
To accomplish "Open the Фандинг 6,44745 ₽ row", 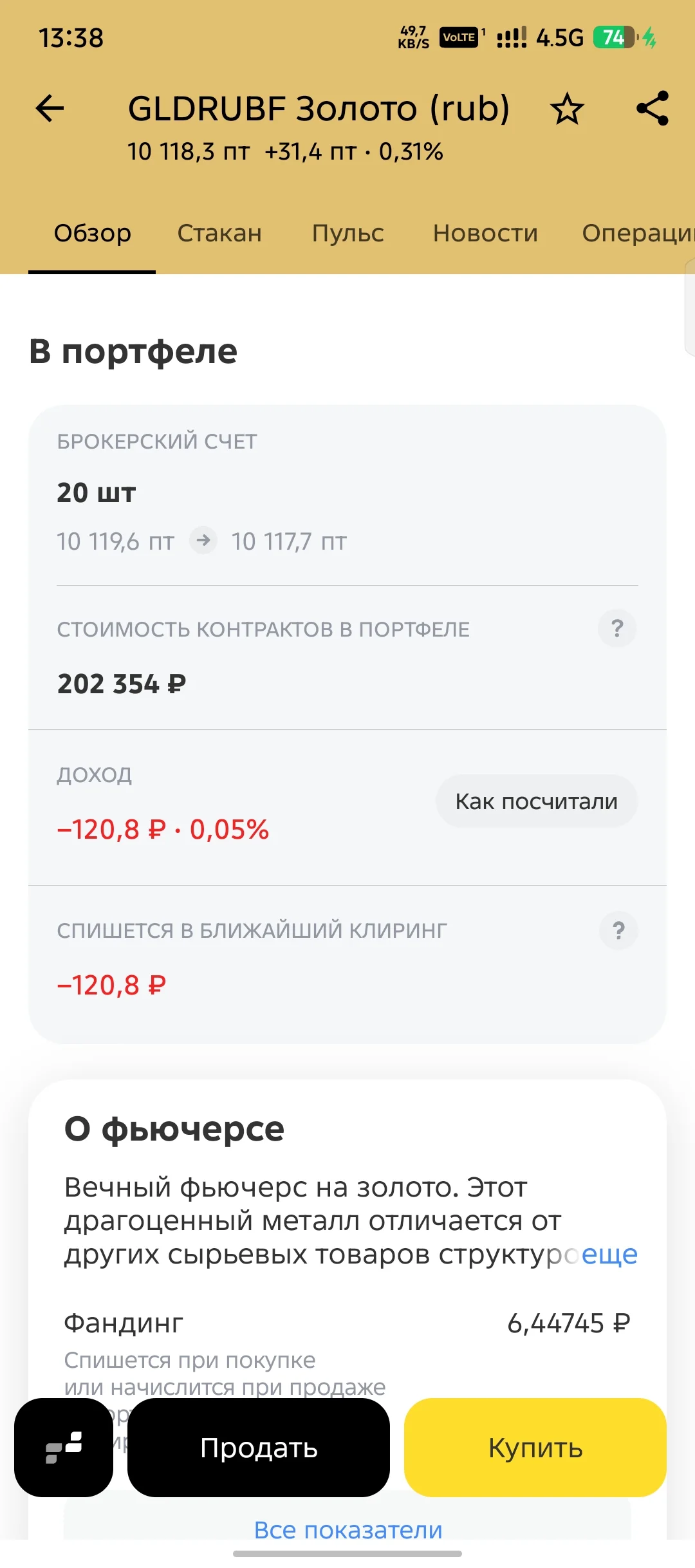I will (x=347, y=1323).
